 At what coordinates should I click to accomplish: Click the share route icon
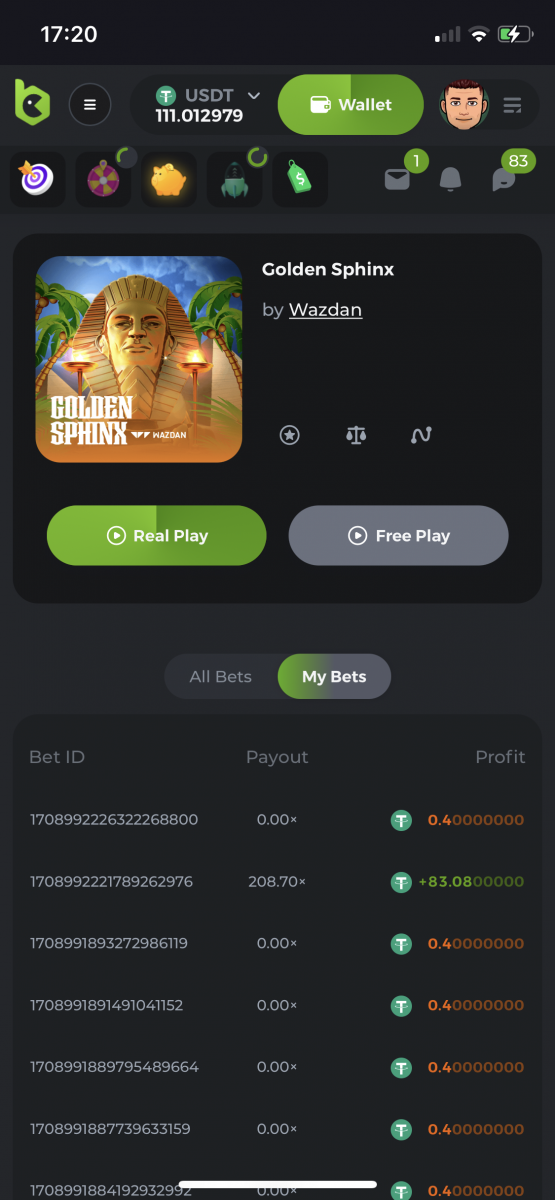(x=421, y=435)
